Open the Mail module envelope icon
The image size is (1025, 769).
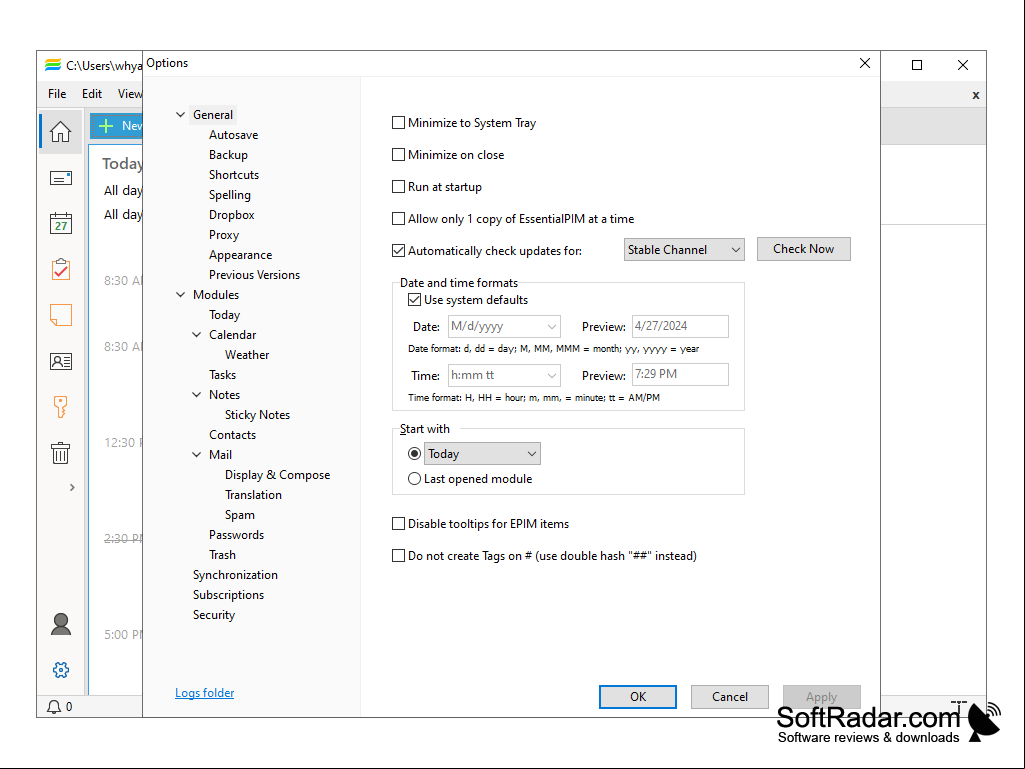click(x=60, y=178)
